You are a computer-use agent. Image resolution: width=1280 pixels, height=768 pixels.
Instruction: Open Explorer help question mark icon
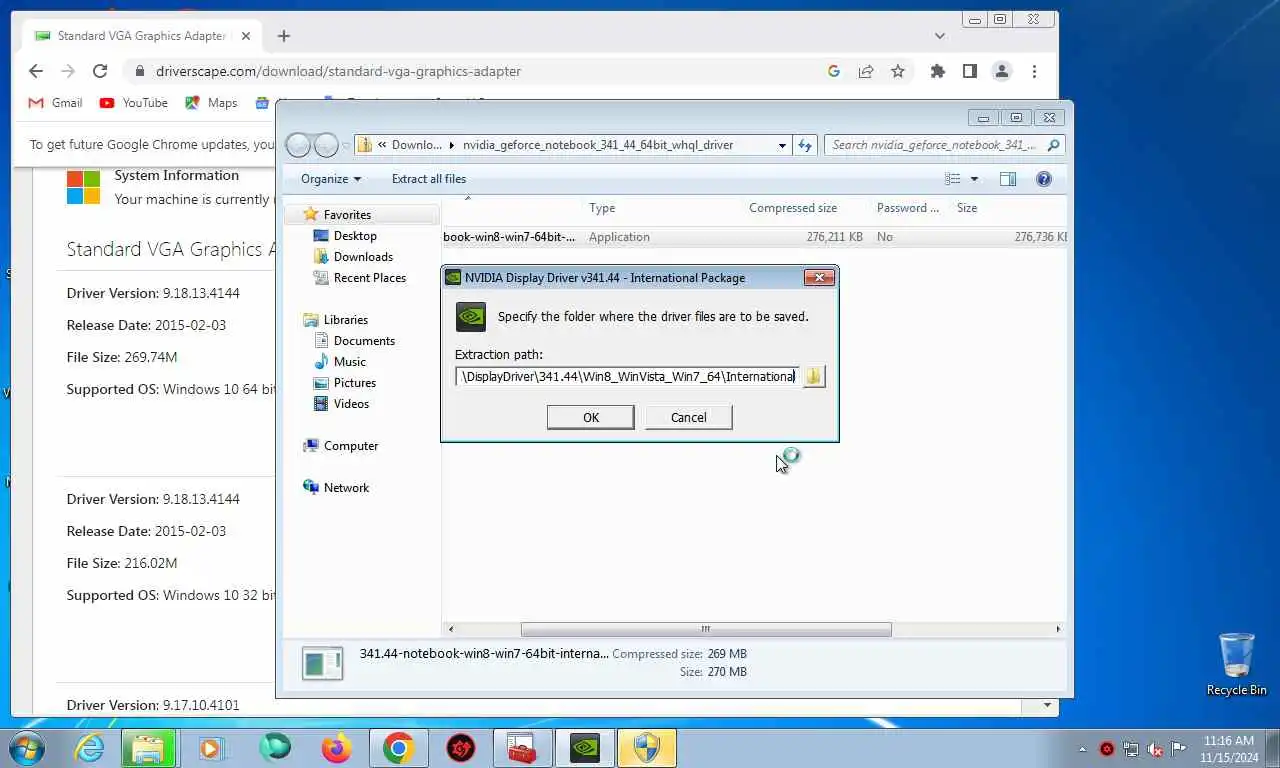click(x=1044, y=179)
